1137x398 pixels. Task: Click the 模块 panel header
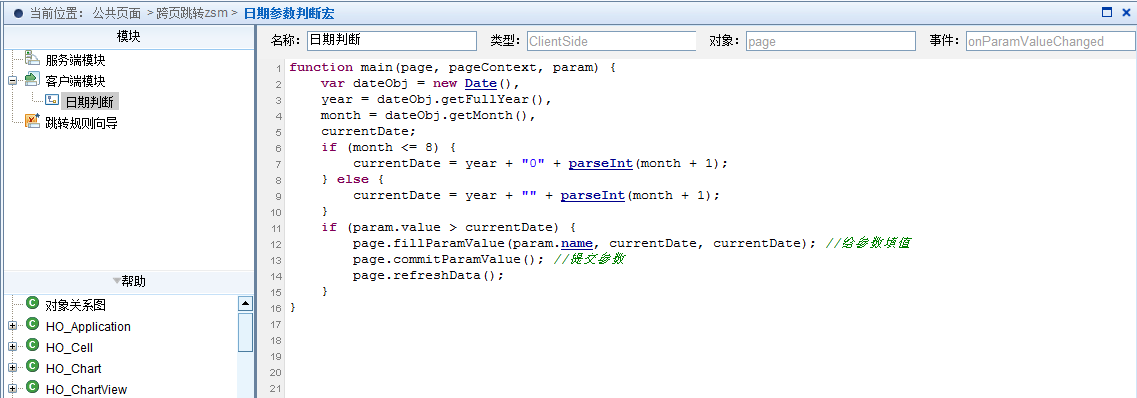click(128, 36)
